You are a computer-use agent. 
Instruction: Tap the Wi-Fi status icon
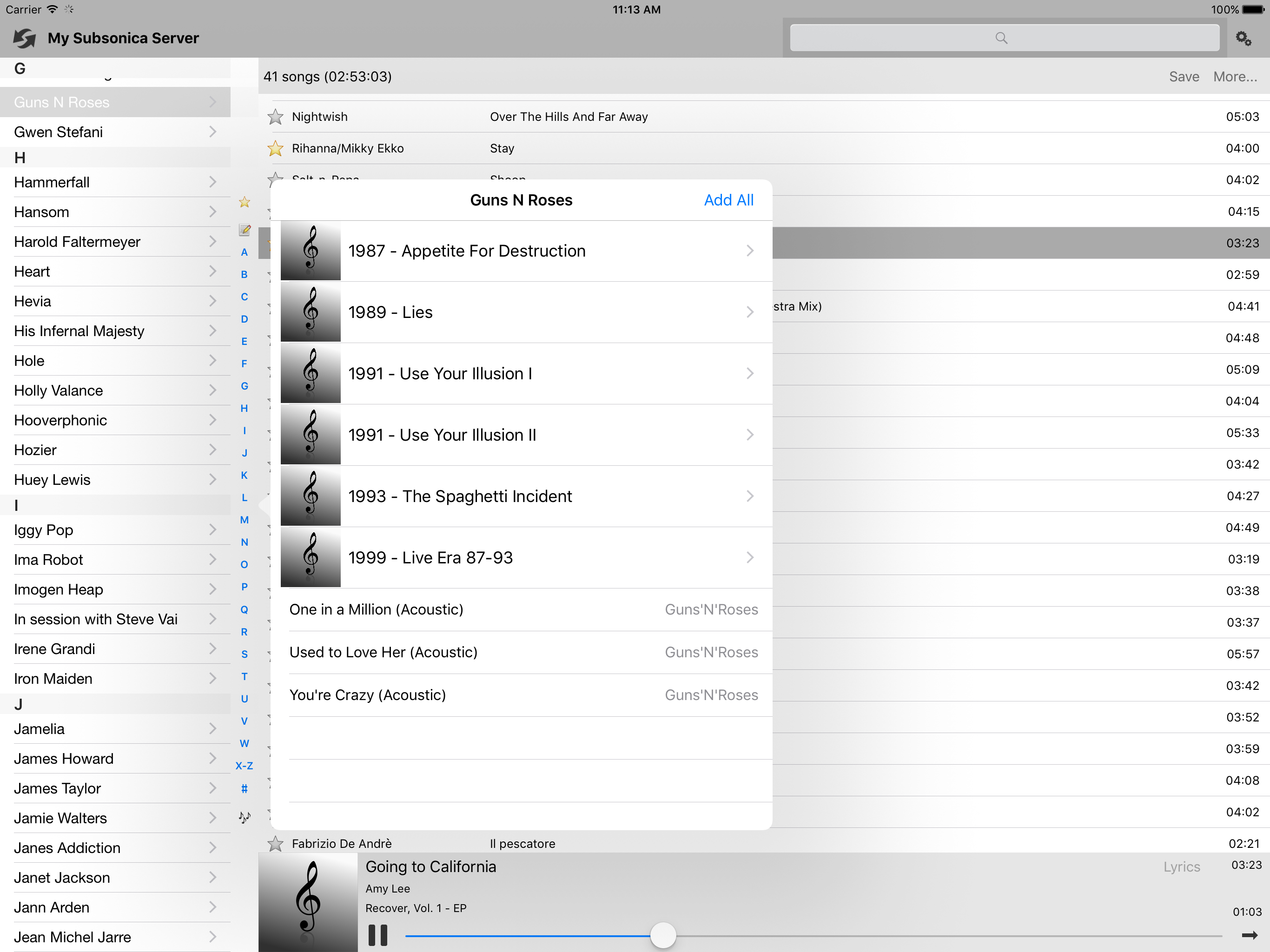52,9
